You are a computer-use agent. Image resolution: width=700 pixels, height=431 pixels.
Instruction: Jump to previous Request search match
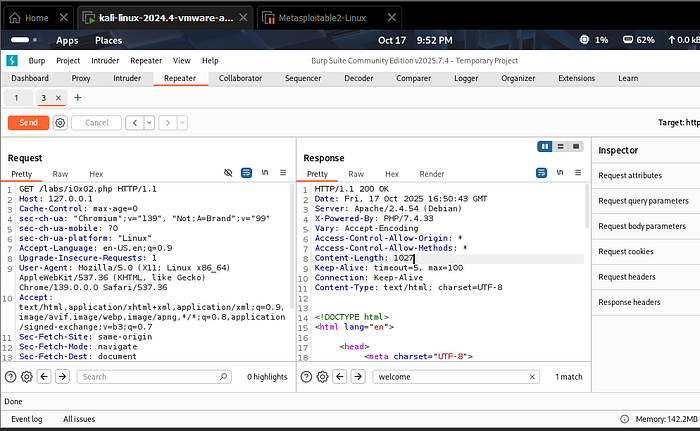click(x=44, y=377)
